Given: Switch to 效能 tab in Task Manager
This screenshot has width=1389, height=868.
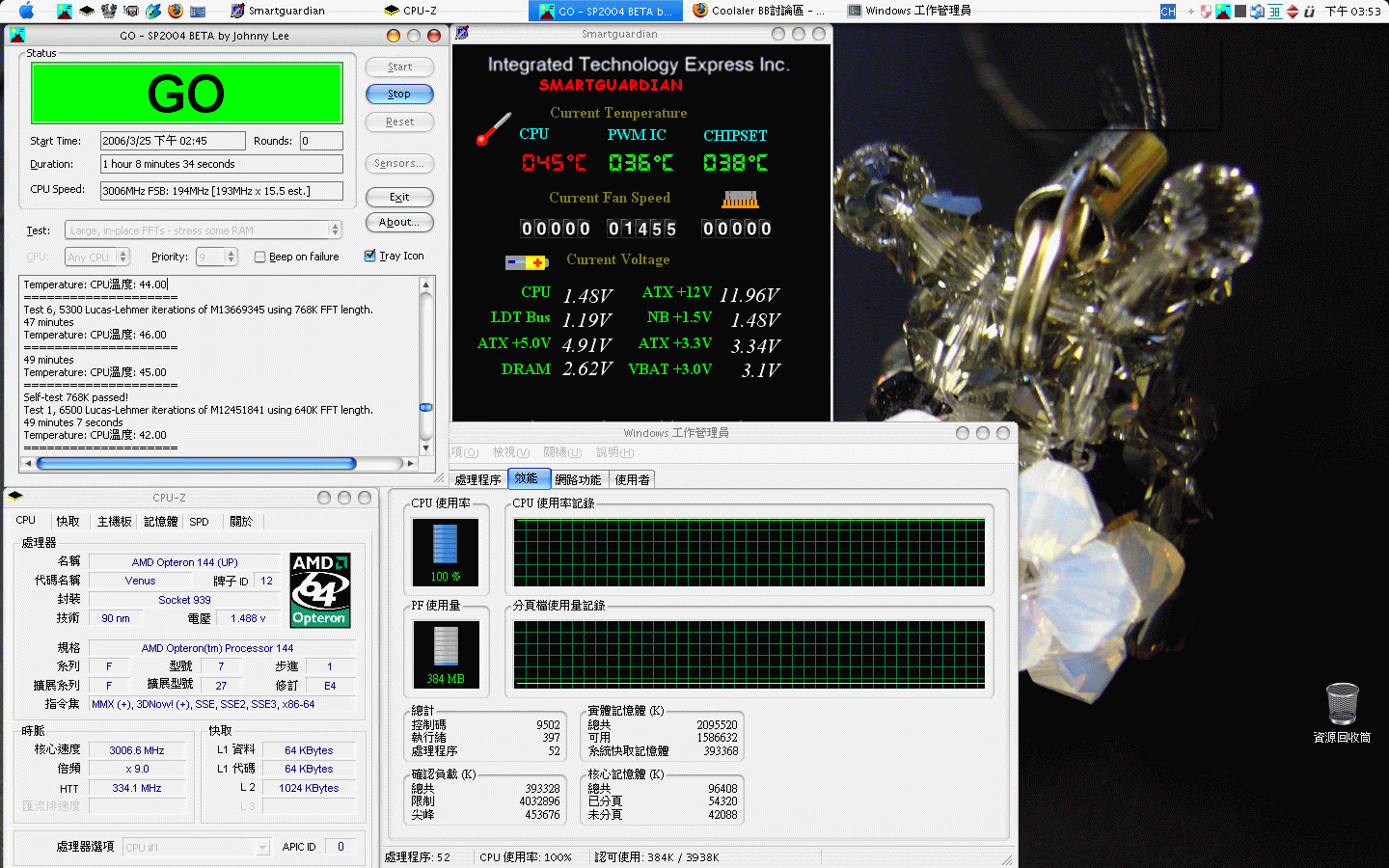Looking at the screenshot, I should 527,478.
